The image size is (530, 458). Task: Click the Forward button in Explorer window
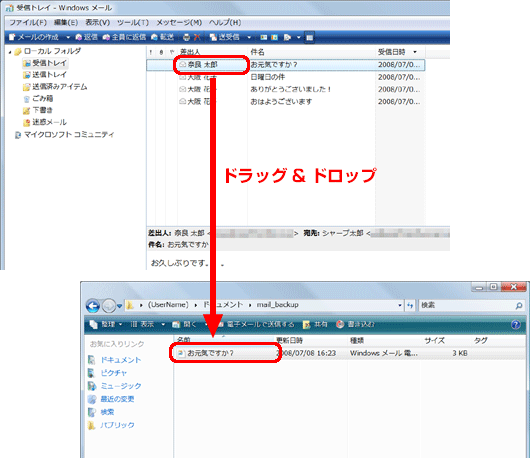[109, 306]
